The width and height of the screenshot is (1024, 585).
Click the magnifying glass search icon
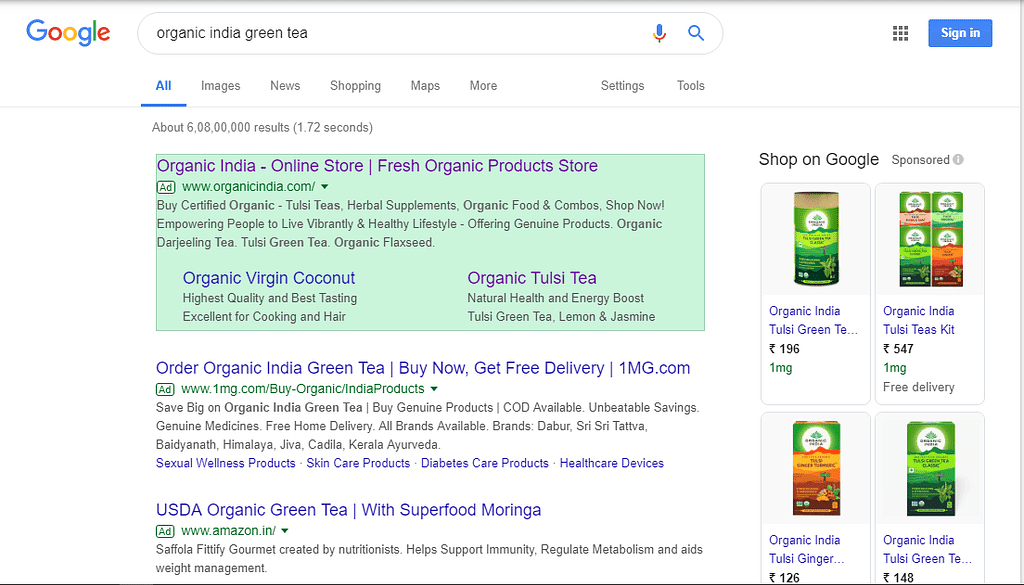pos(696,33)
